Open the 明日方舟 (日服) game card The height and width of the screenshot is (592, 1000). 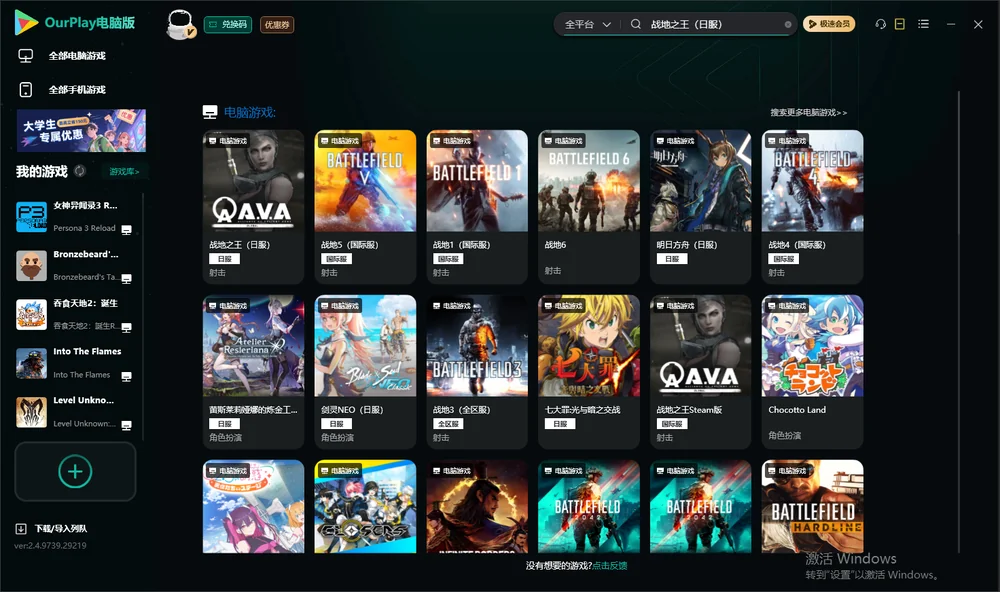pos(700,207)
